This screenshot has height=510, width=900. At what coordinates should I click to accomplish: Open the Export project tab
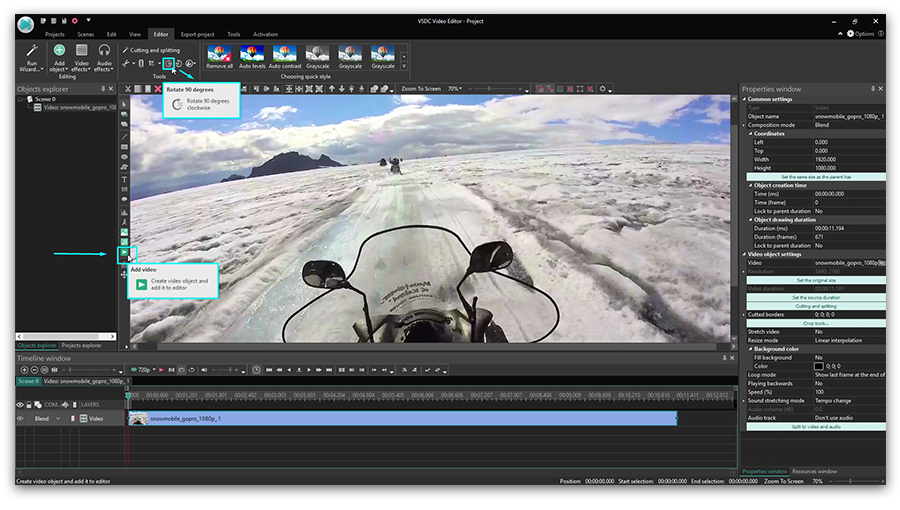tap(197, 34)
